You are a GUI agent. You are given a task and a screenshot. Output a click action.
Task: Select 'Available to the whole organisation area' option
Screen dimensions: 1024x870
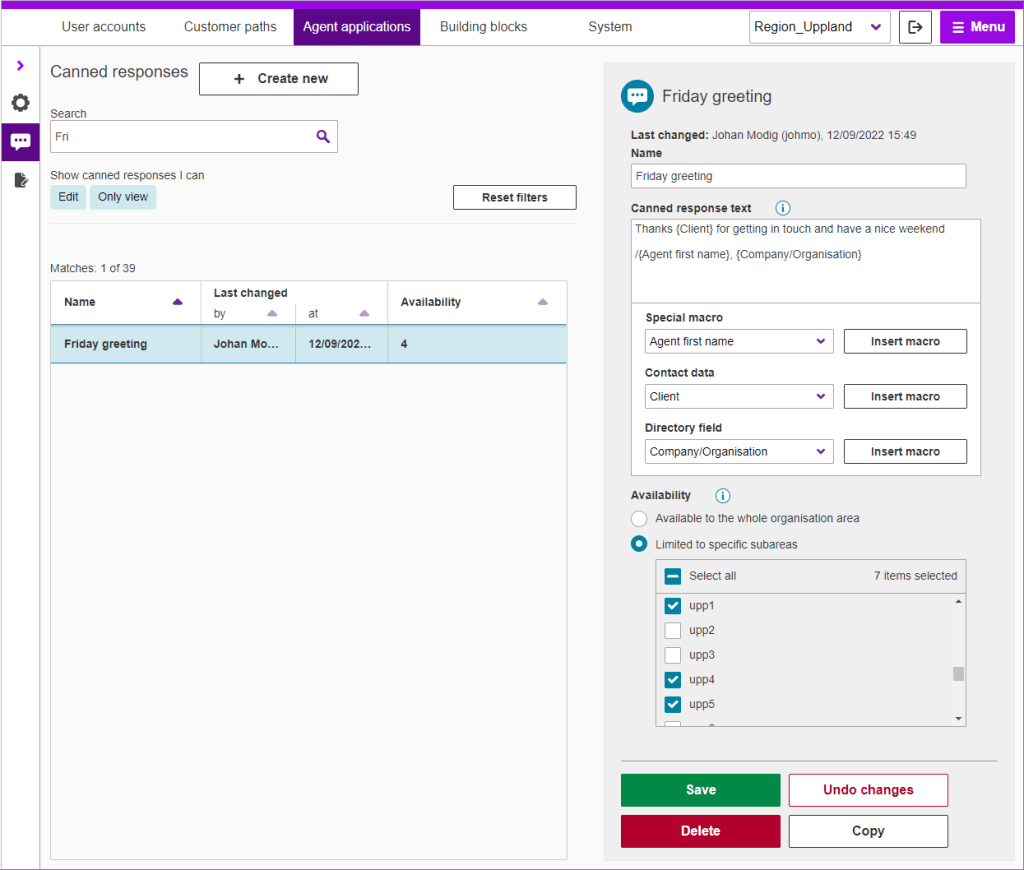tap(639, 519)
